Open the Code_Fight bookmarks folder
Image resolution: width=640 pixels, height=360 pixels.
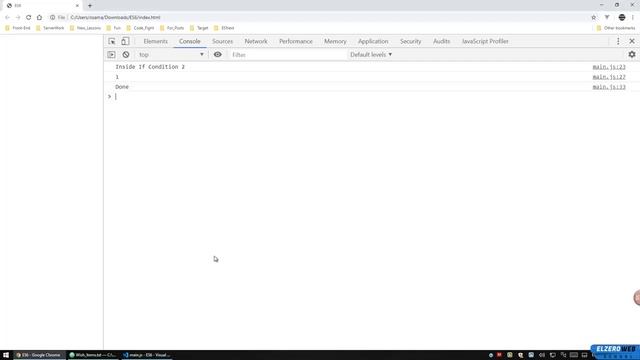point(140,28)
